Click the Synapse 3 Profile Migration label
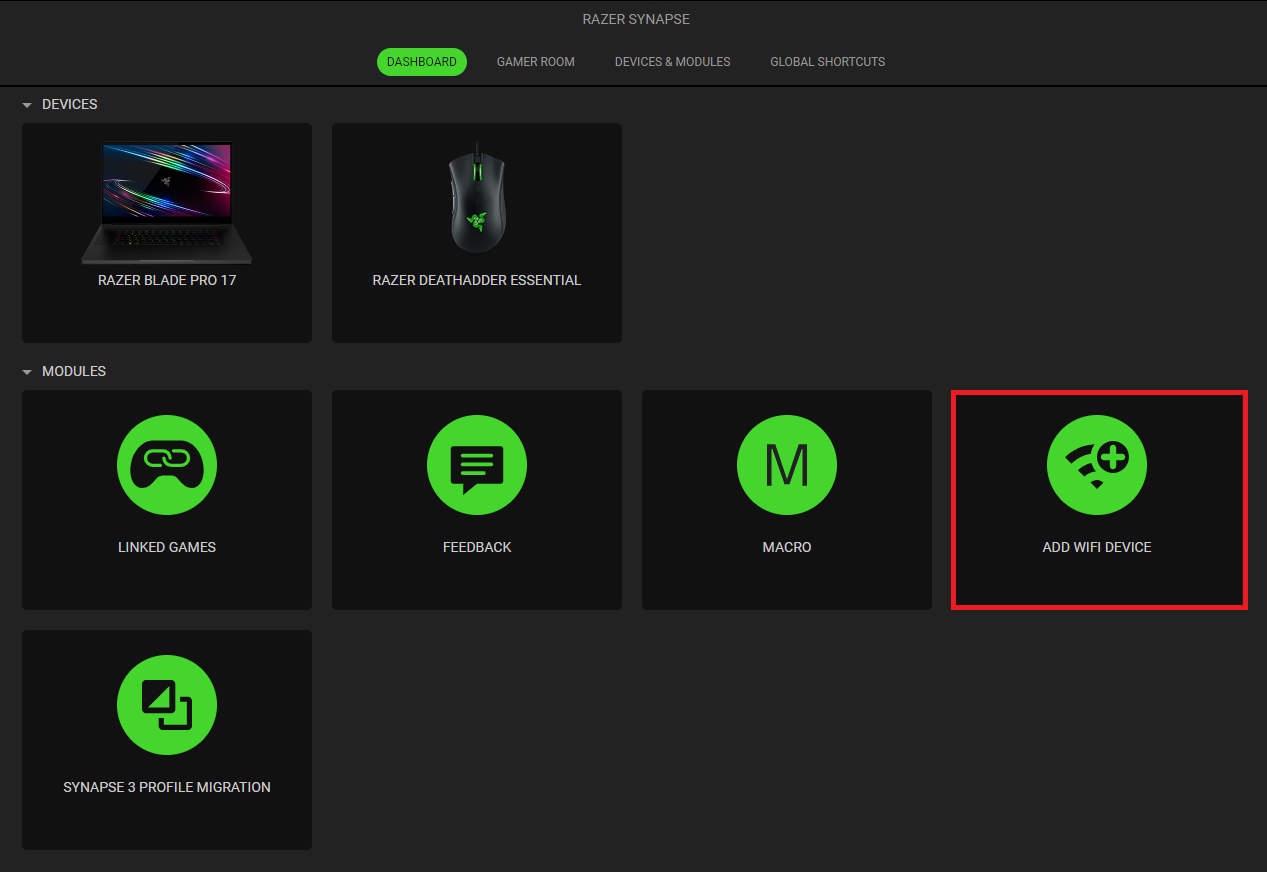Viewport: 1267px width, 872px height. 167,787
